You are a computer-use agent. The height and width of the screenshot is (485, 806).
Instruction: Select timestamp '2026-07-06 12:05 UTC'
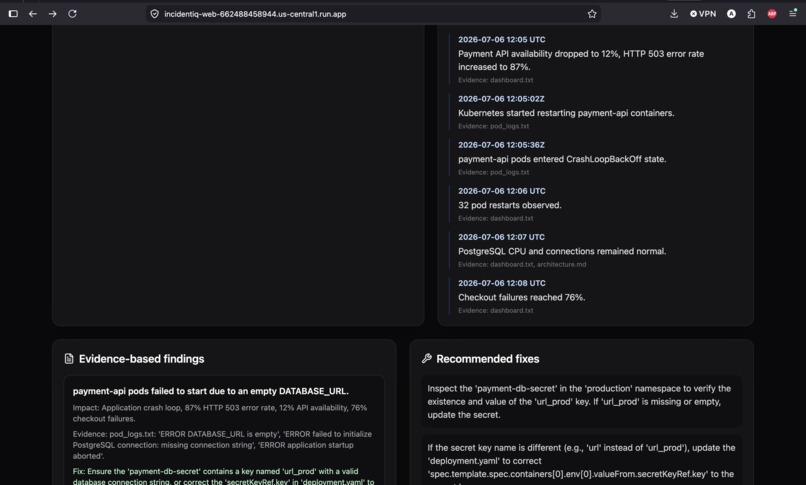[x=502, y=40]
